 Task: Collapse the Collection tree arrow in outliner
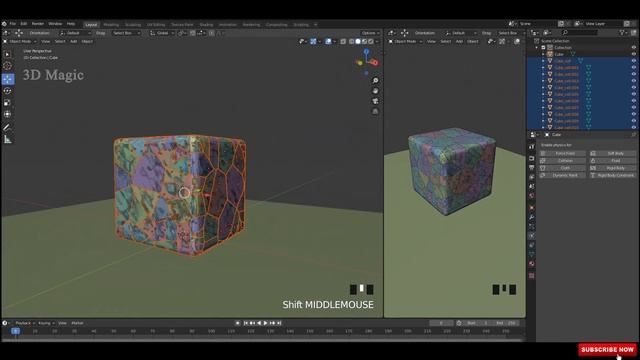pos(537,47)
